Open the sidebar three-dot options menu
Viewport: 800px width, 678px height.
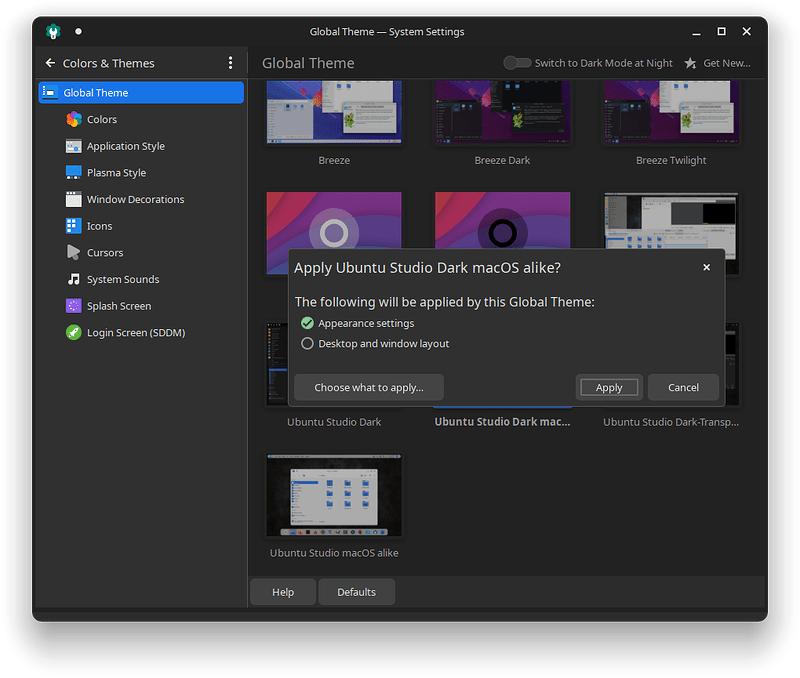click(230, 63)
